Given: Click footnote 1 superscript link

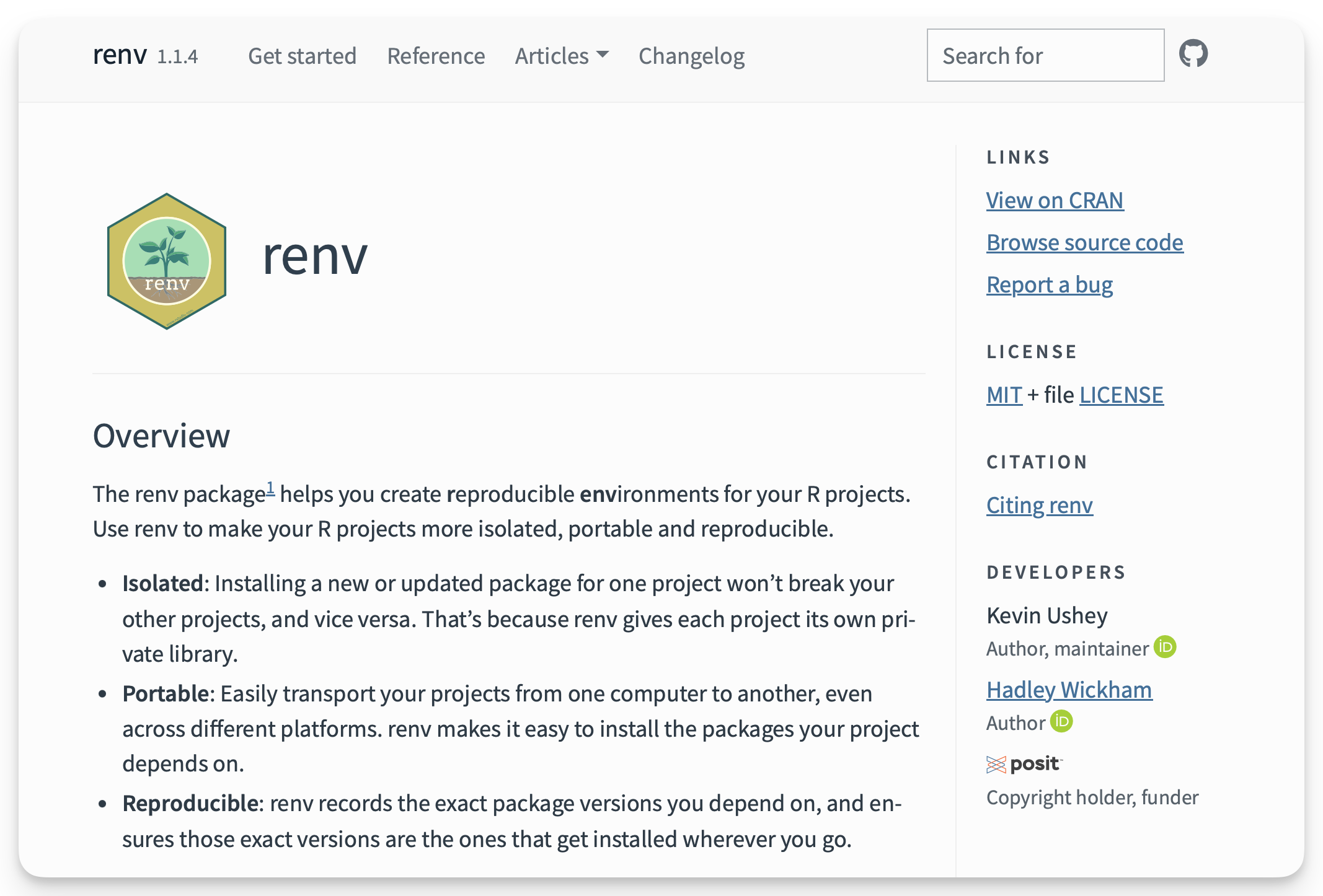Looking at the screenshot, I should pyautogui.click(x=270, y=488).
